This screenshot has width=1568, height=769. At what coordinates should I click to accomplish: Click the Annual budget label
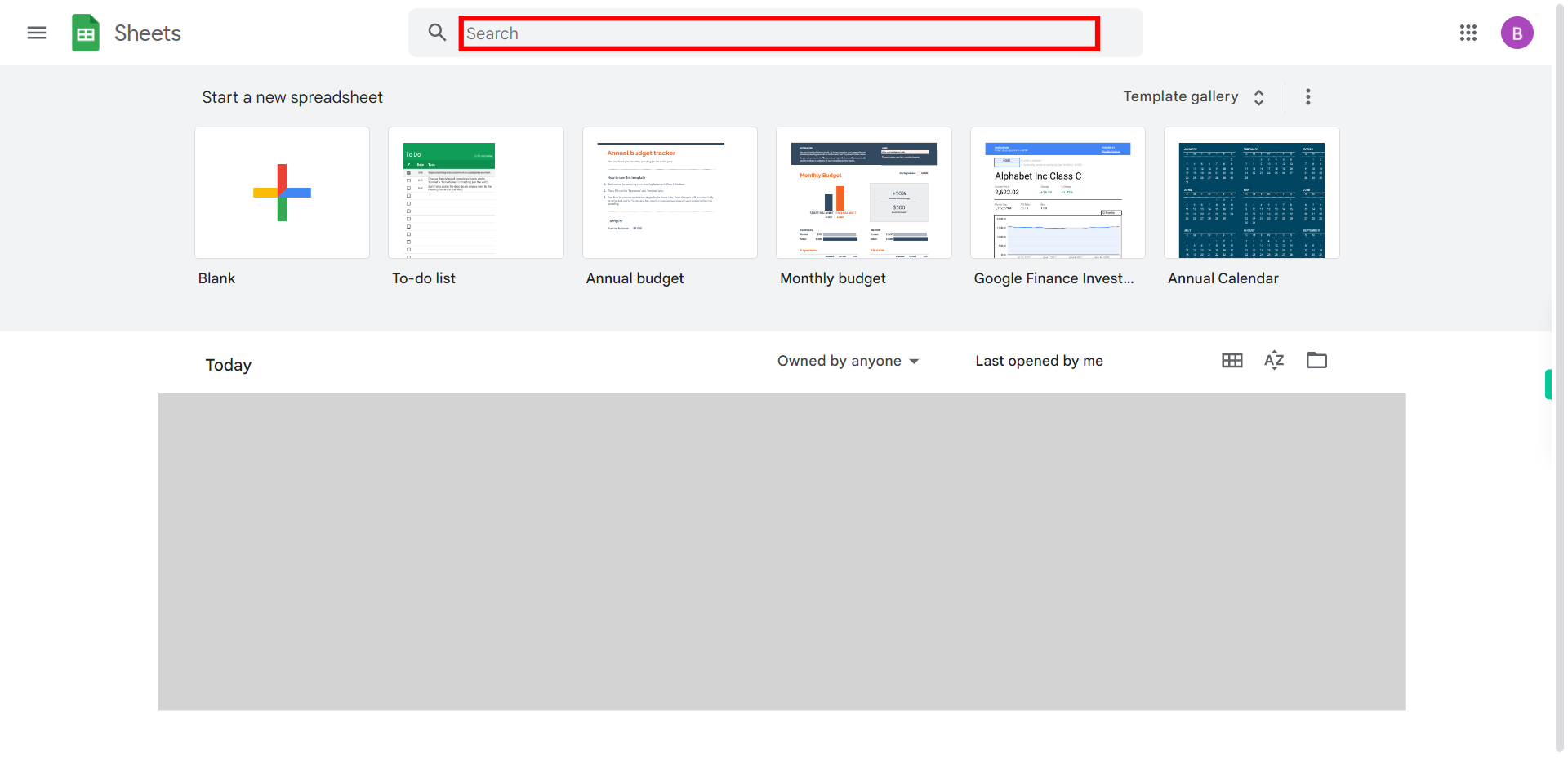point(635,278)
